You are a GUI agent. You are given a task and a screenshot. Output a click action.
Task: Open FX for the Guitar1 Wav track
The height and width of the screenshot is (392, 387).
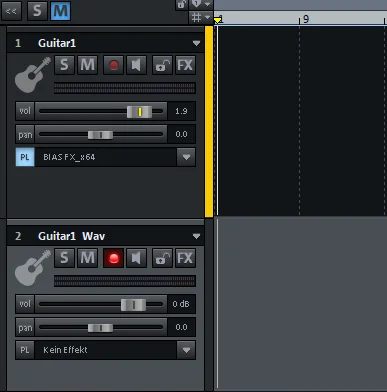point(185,258)
